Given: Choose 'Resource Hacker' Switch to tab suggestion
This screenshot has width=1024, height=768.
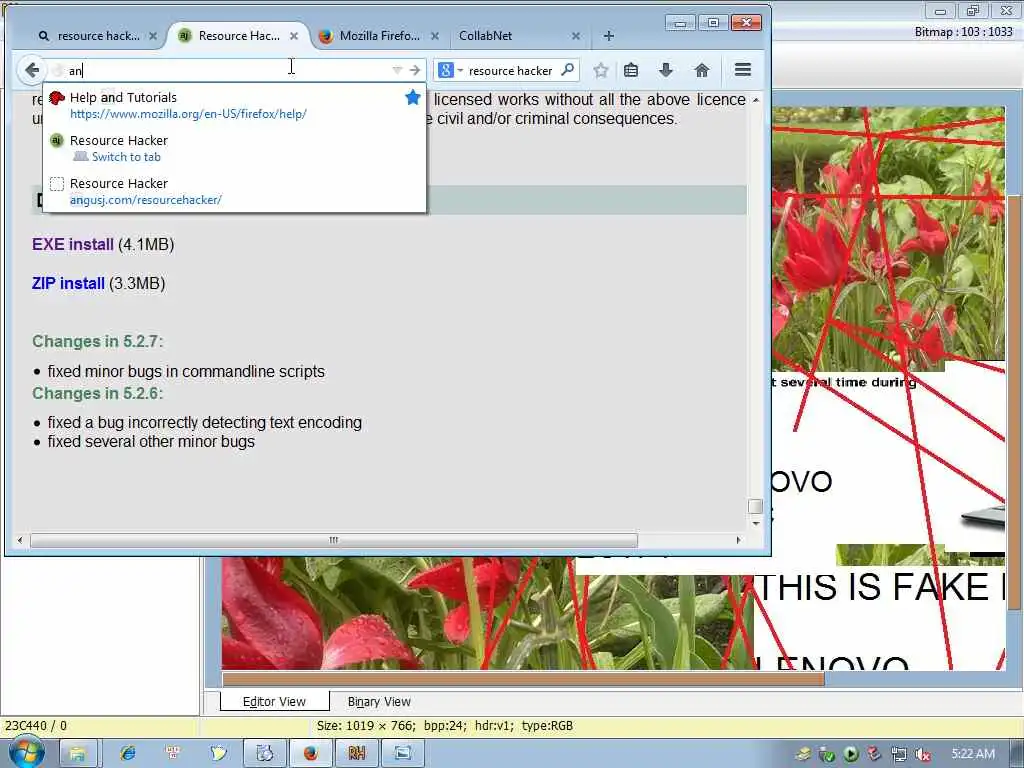Looking at the screenshot, I should tap(234, 148).
